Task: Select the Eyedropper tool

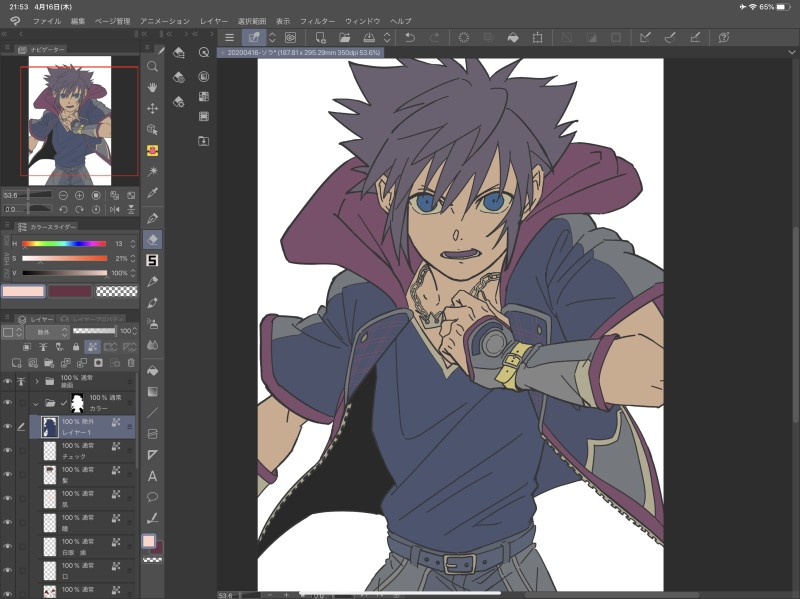Action: [x=153, y=193]
